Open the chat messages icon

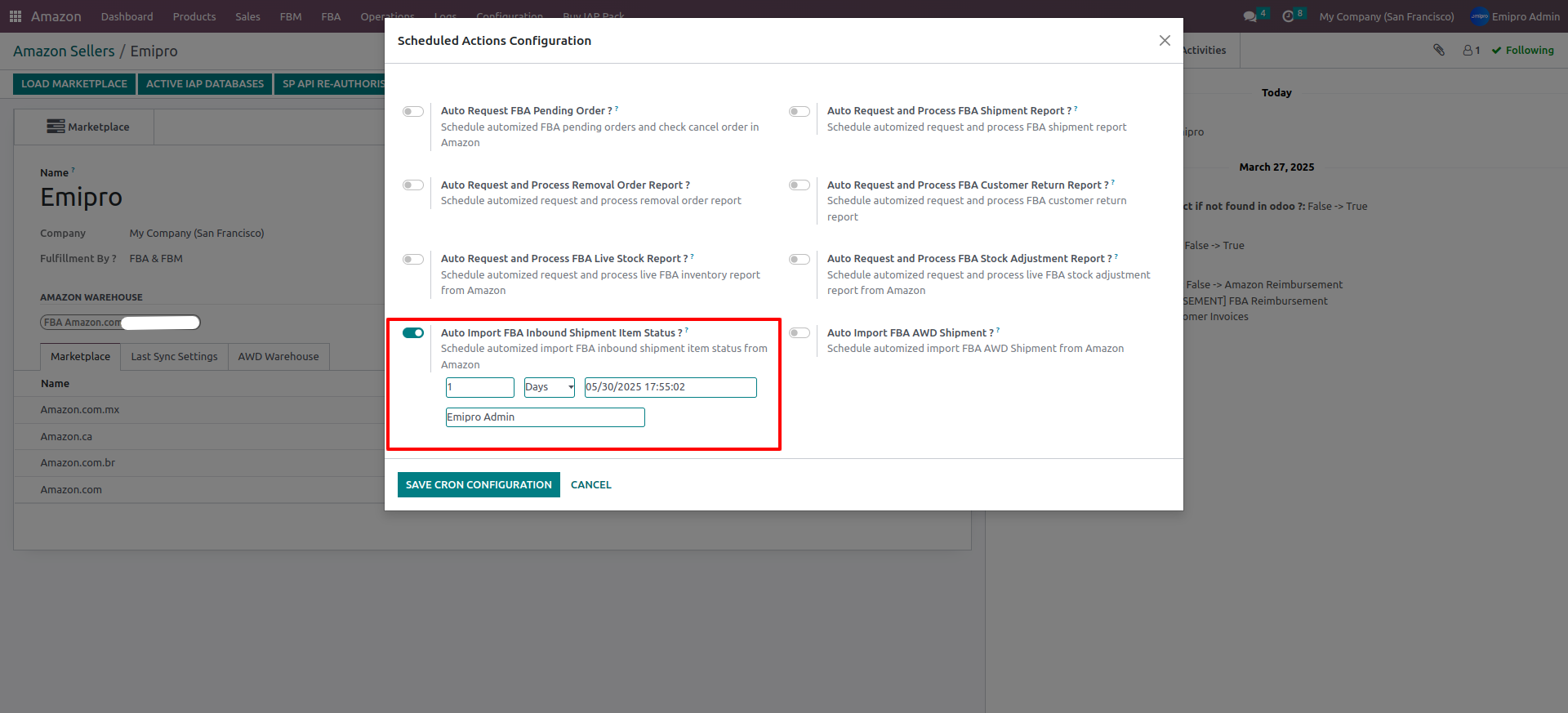click(x=1249, y=16)
